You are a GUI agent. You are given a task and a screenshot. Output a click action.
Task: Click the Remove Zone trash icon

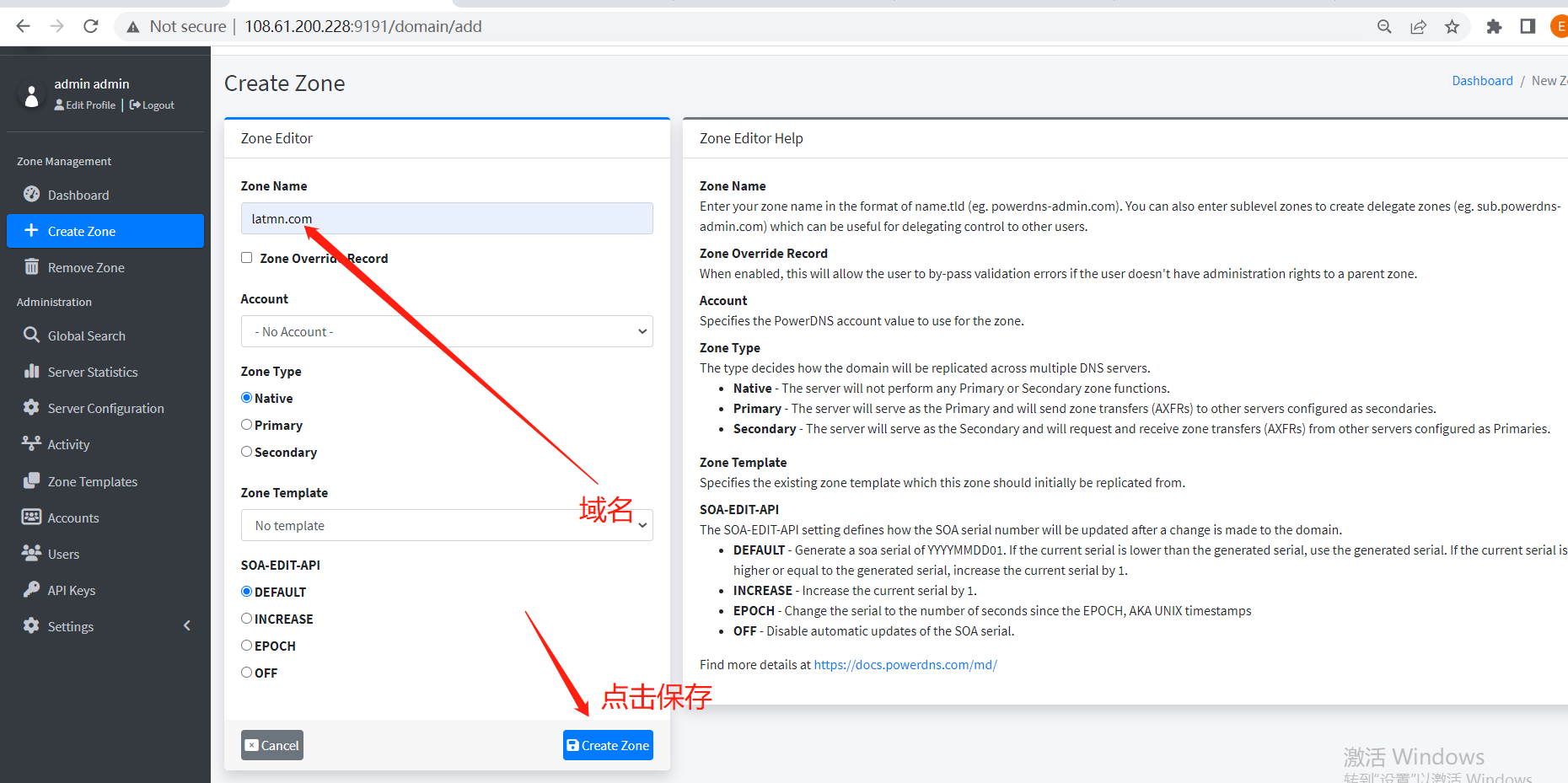point(31,267)
